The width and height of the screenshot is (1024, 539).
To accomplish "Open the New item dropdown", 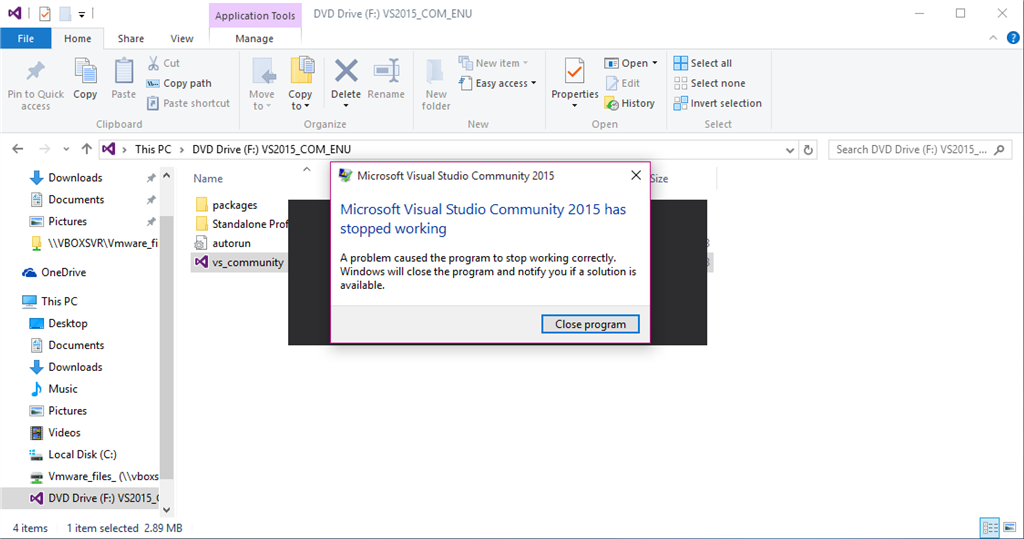I will (x=494, y=63).
